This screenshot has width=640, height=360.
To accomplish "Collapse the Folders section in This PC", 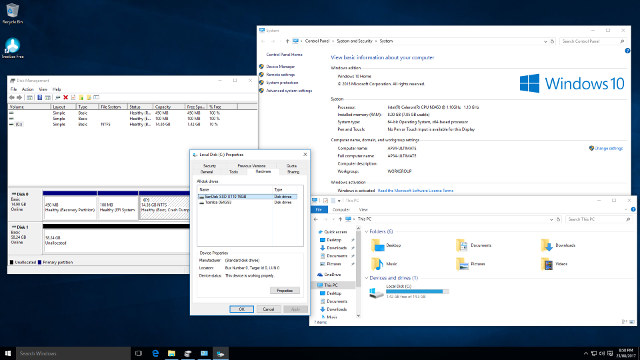I will coord(366,231).
